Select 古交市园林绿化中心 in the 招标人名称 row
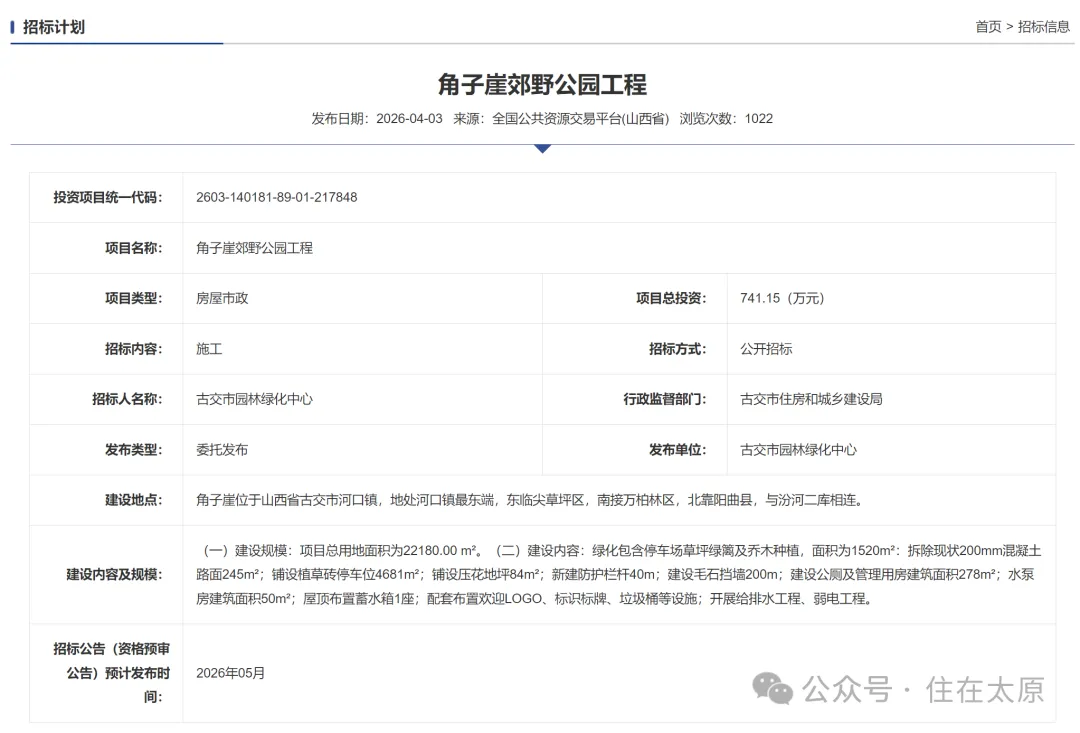Viewport: 1080px width, 733px height. pos(254,400)
